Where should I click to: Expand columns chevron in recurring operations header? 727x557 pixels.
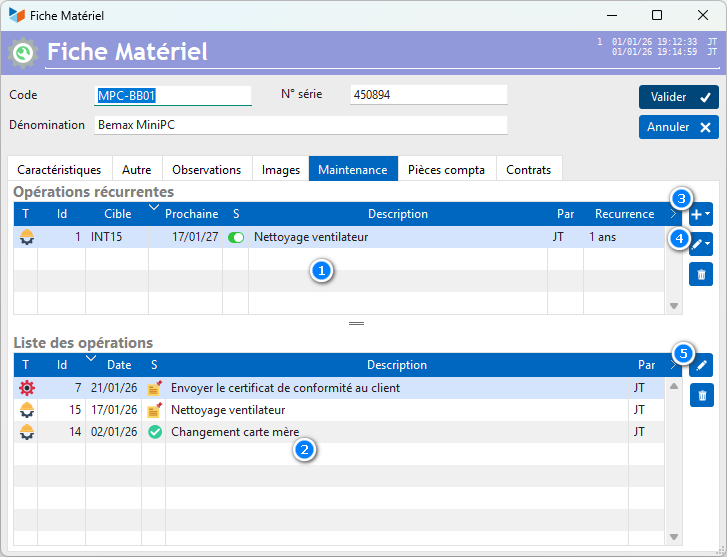click(674, 214)
